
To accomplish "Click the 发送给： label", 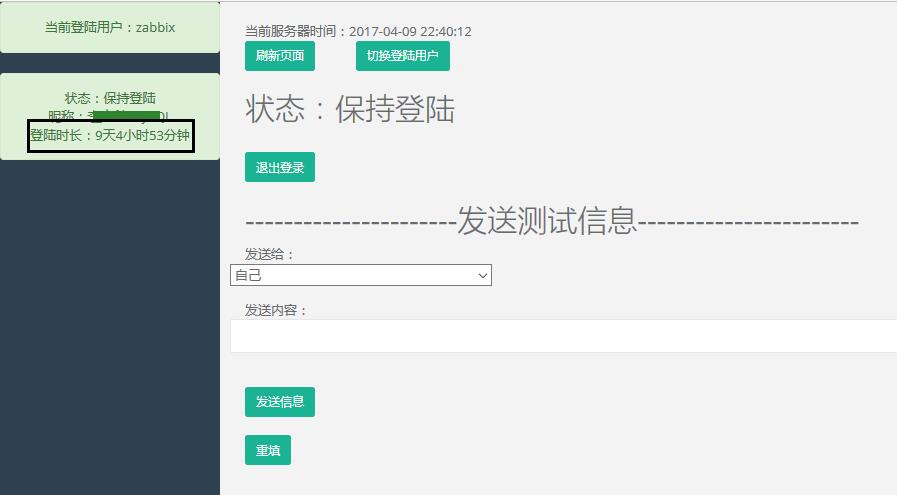I will (269, 254).
